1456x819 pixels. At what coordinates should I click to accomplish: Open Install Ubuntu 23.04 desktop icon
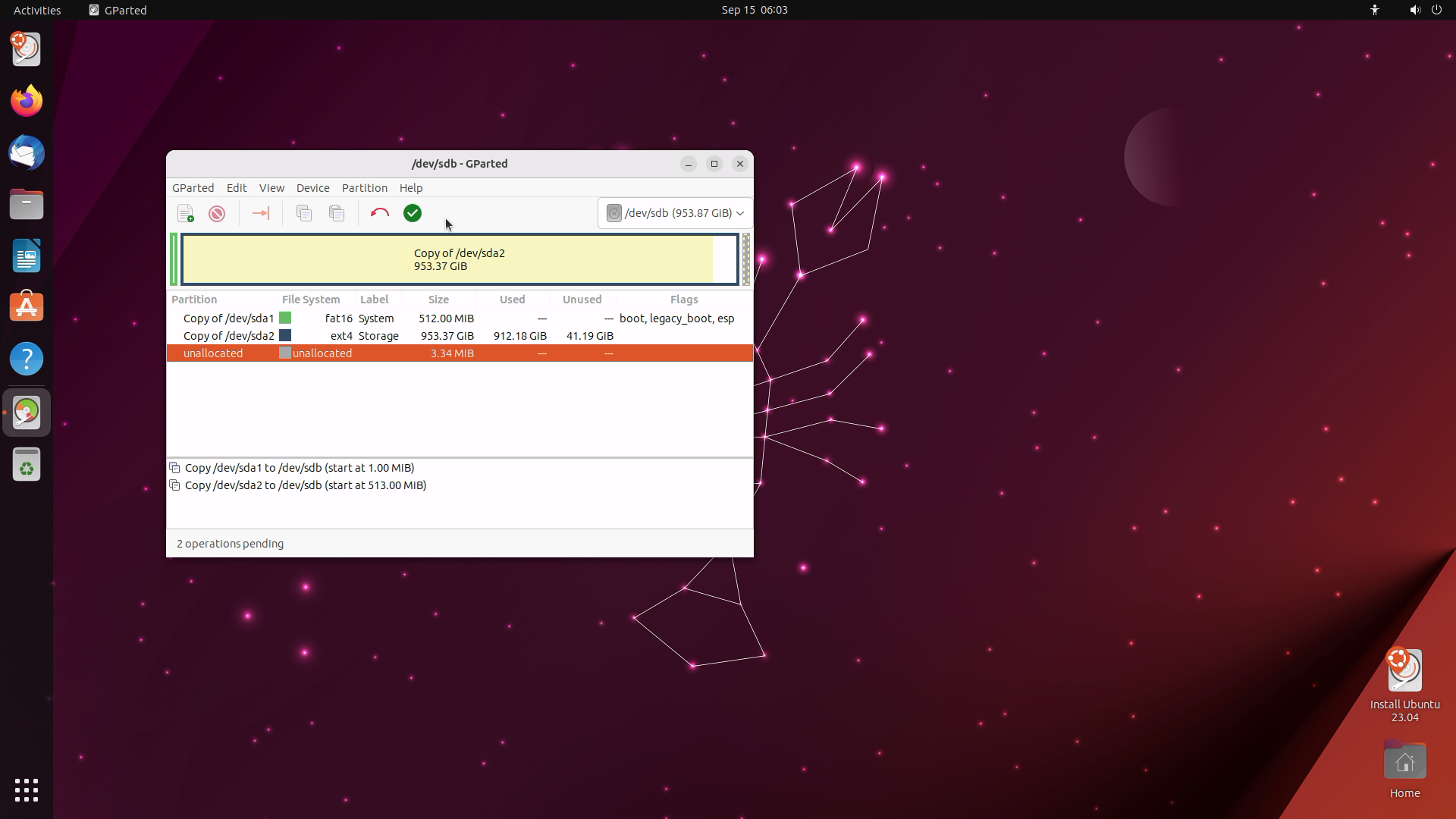point(1404,685)
